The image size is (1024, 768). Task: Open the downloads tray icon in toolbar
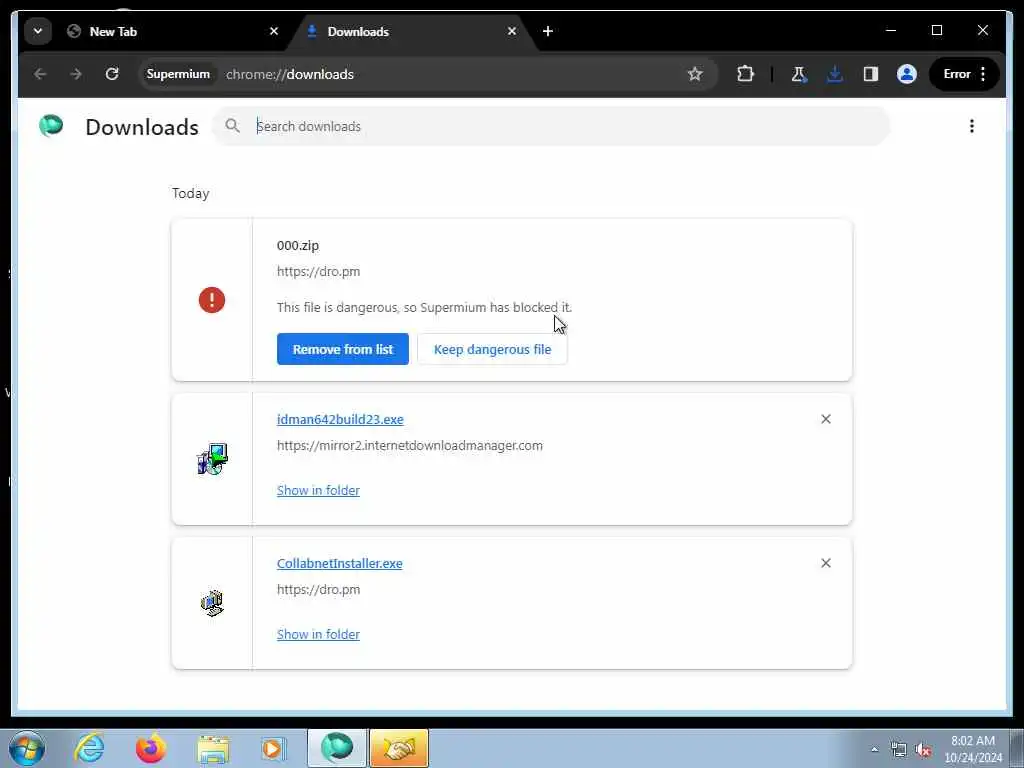[834, 74]
